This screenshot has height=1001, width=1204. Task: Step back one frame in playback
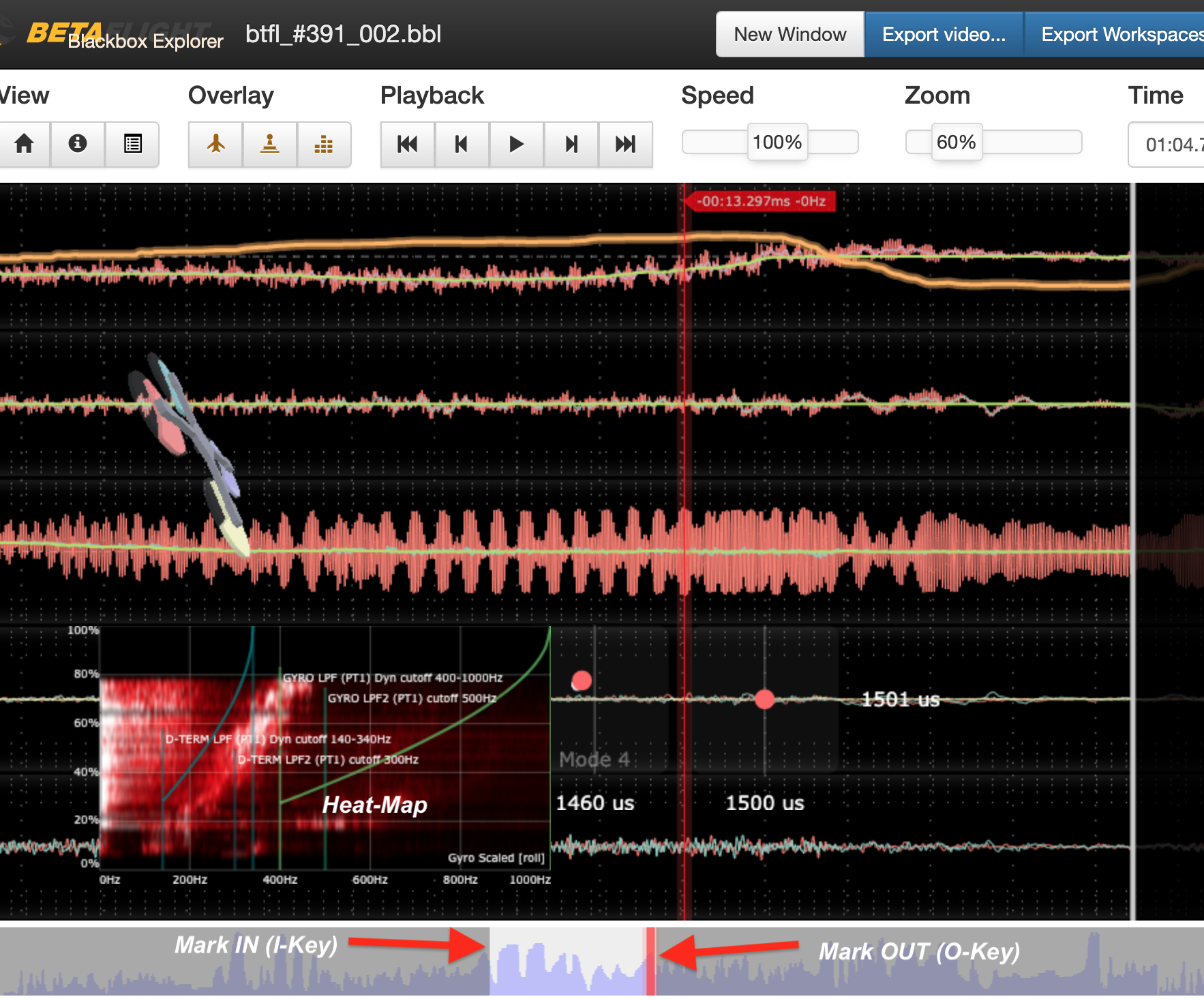point(462,145)
